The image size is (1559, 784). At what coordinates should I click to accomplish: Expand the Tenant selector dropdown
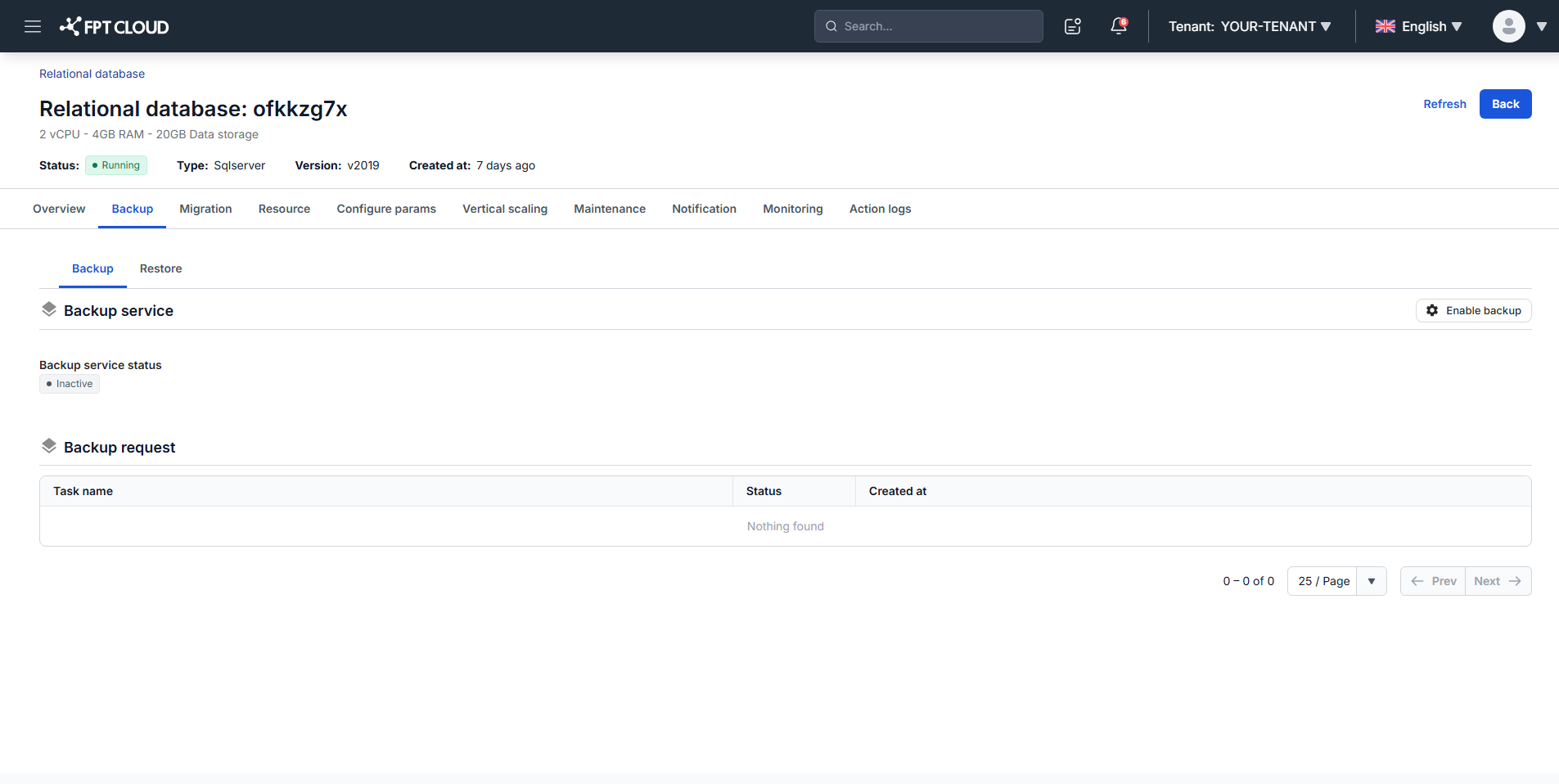(x=1249, y=26)
